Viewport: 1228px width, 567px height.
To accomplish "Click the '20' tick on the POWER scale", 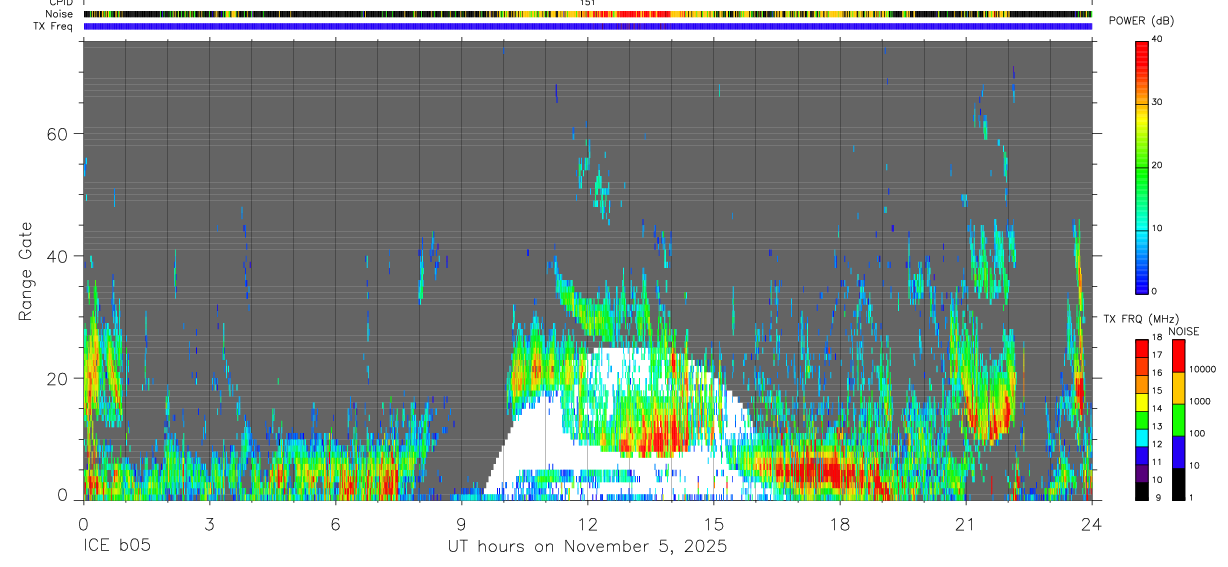I will click(1157, 165).
